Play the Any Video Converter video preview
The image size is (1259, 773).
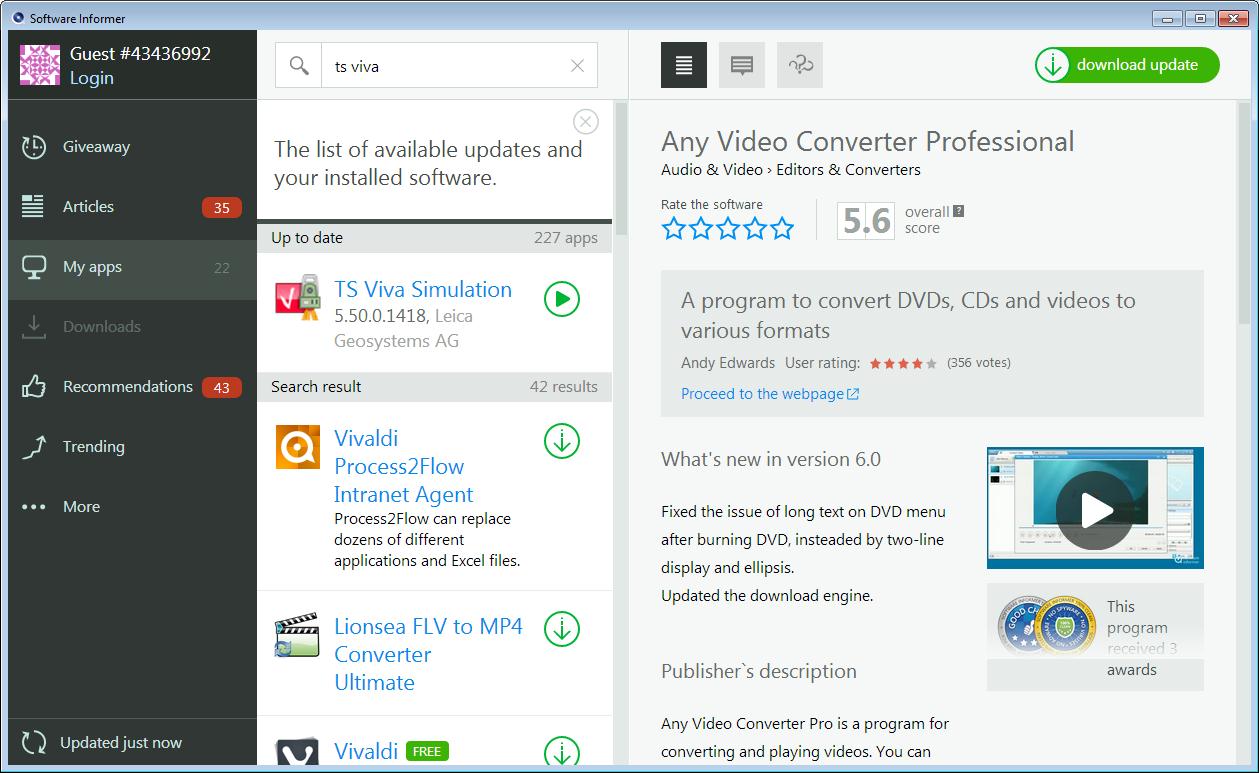(1095, 509)
